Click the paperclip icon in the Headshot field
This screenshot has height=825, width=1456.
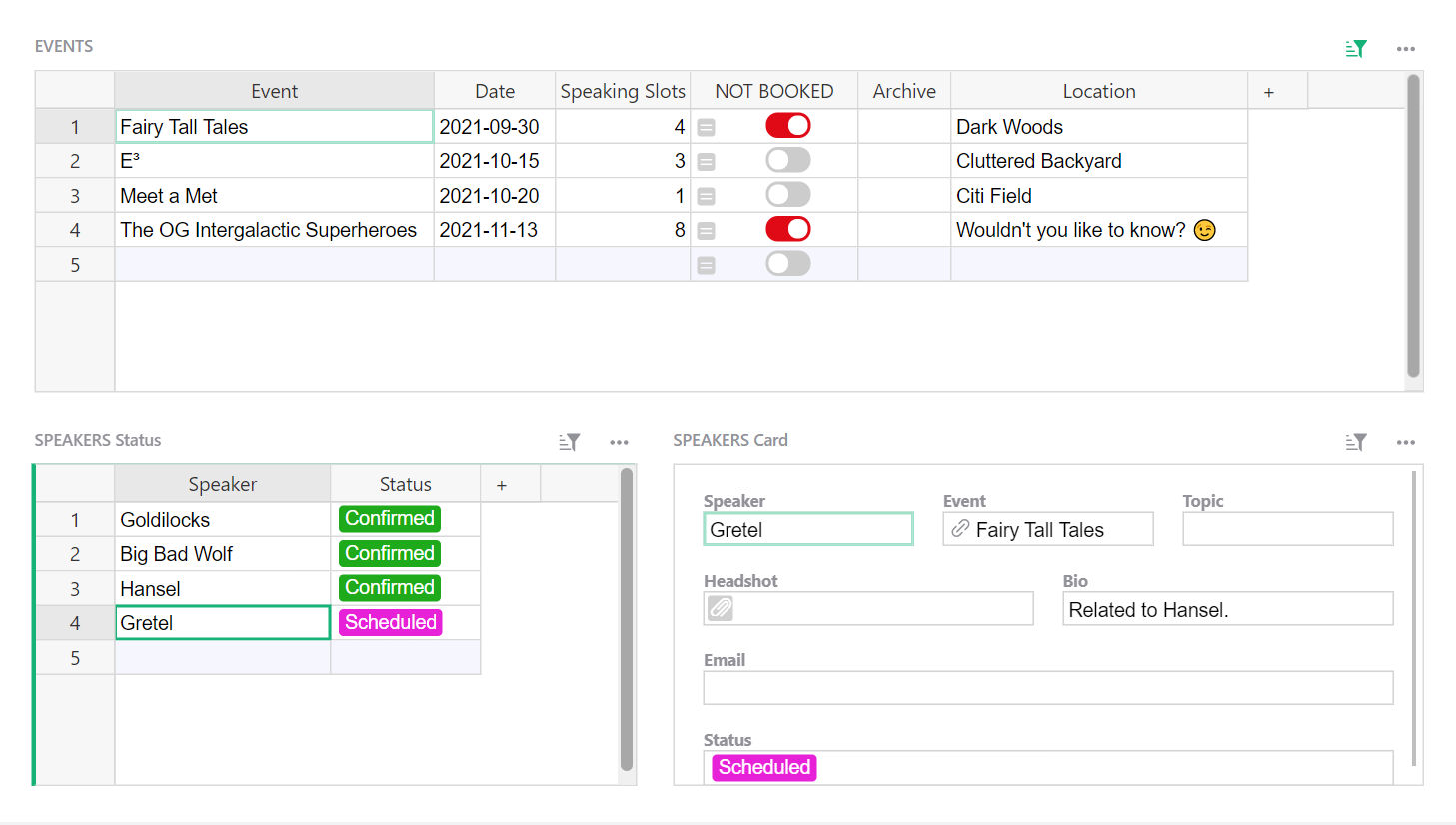click(721, 608)
